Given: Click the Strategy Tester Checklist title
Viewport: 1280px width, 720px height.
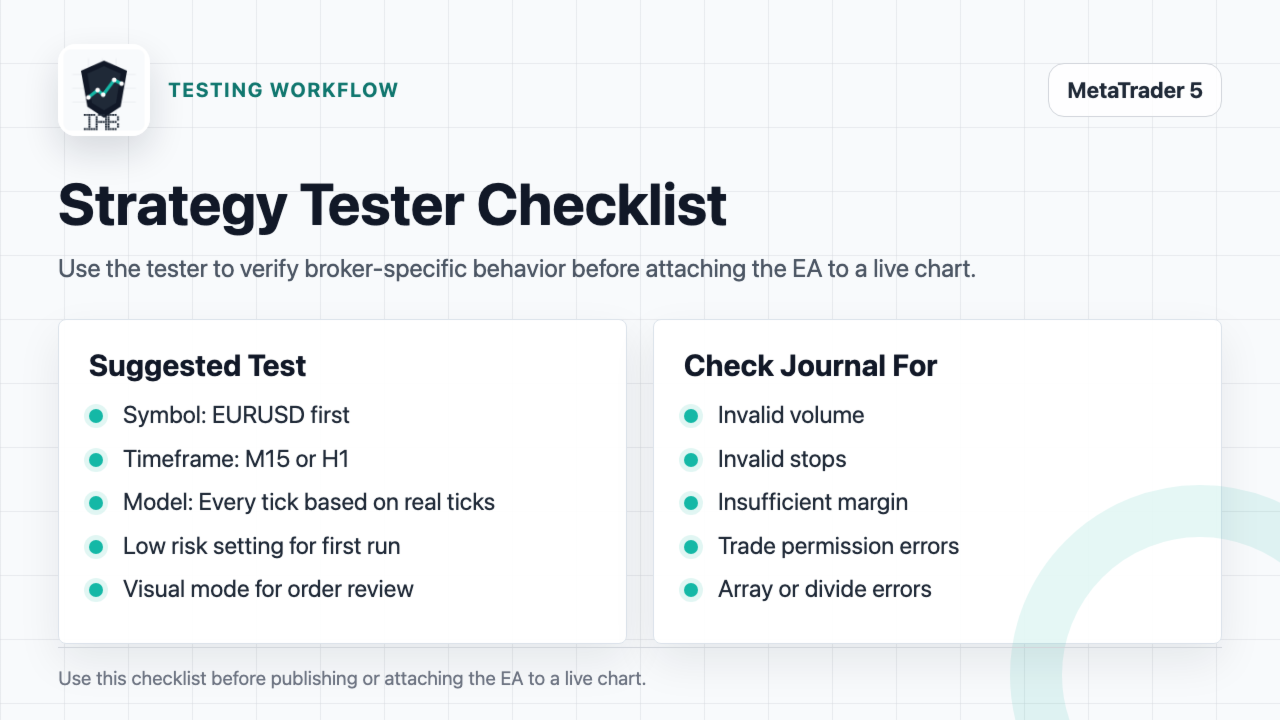Looking at the screenshot, I should tap(392, 205).
